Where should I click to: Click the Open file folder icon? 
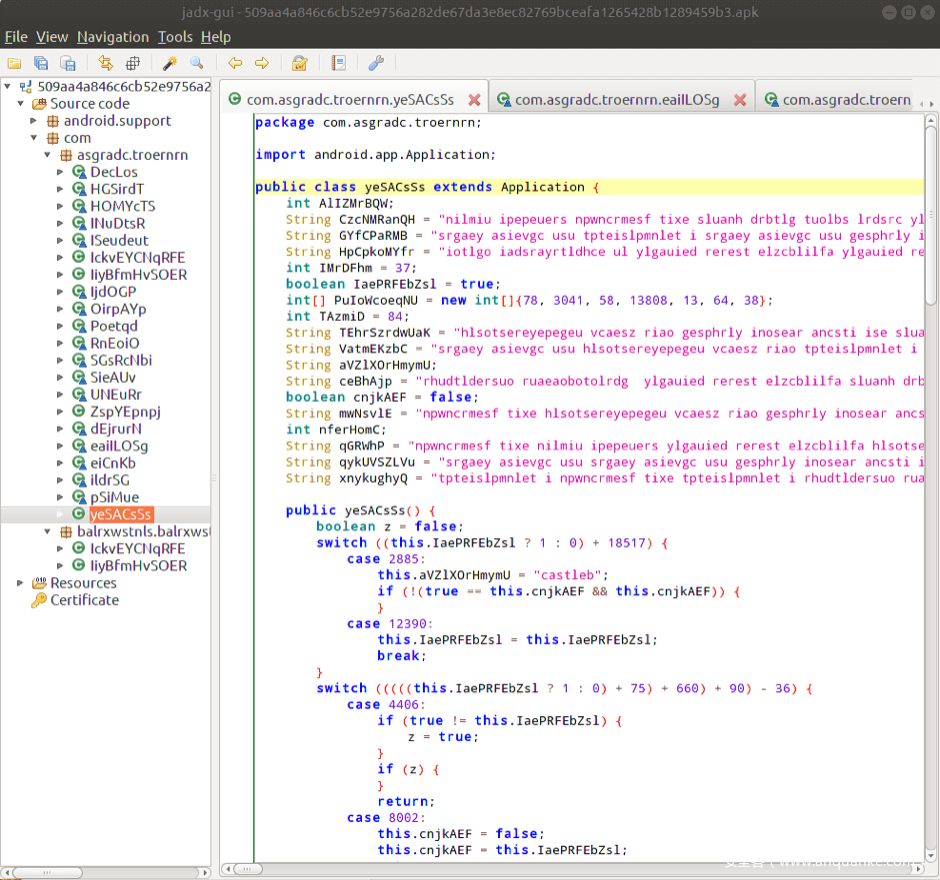pos(14,63)
